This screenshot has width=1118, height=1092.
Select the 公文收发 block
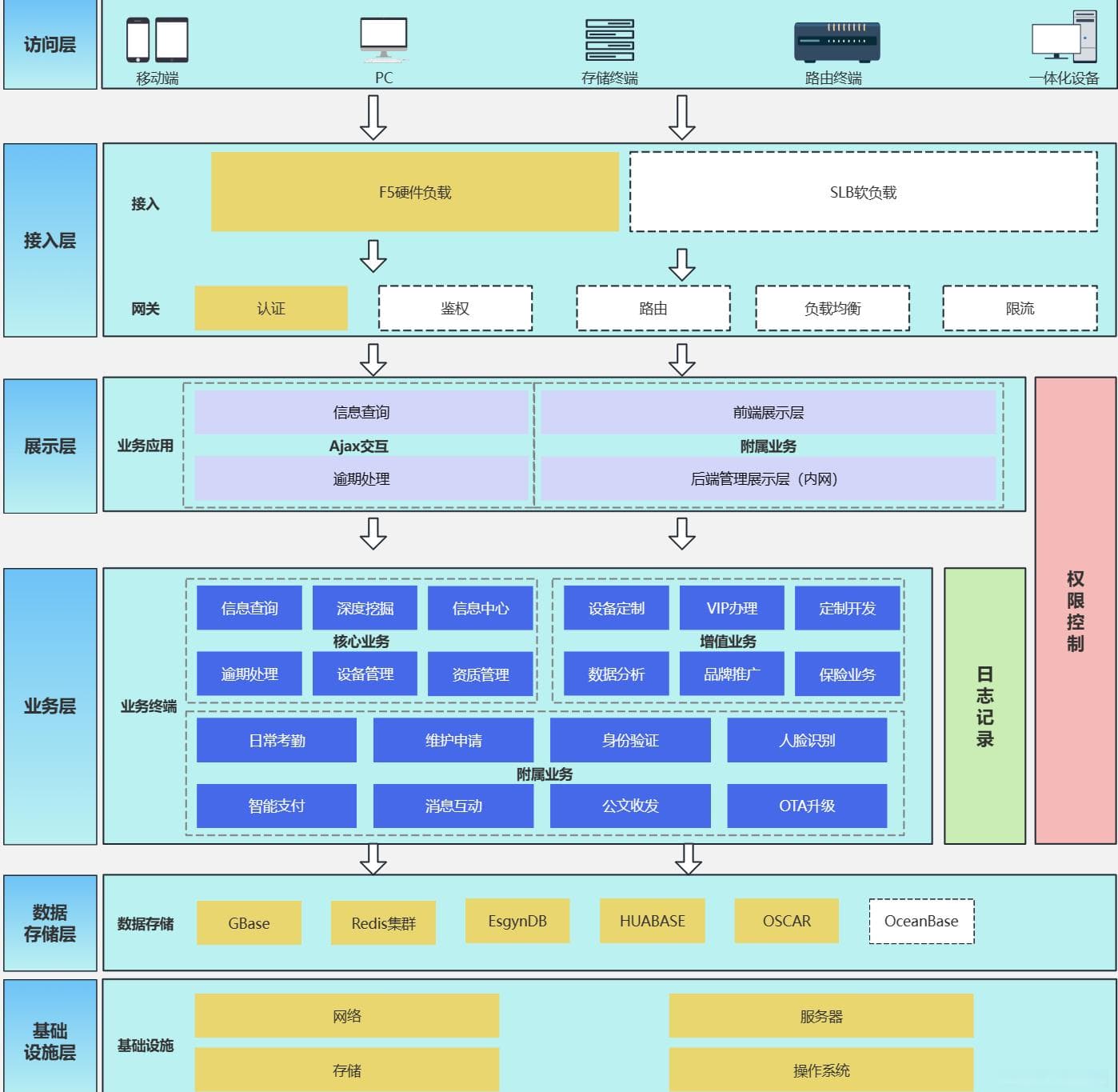pyautogui.click(x=630, y=806)
